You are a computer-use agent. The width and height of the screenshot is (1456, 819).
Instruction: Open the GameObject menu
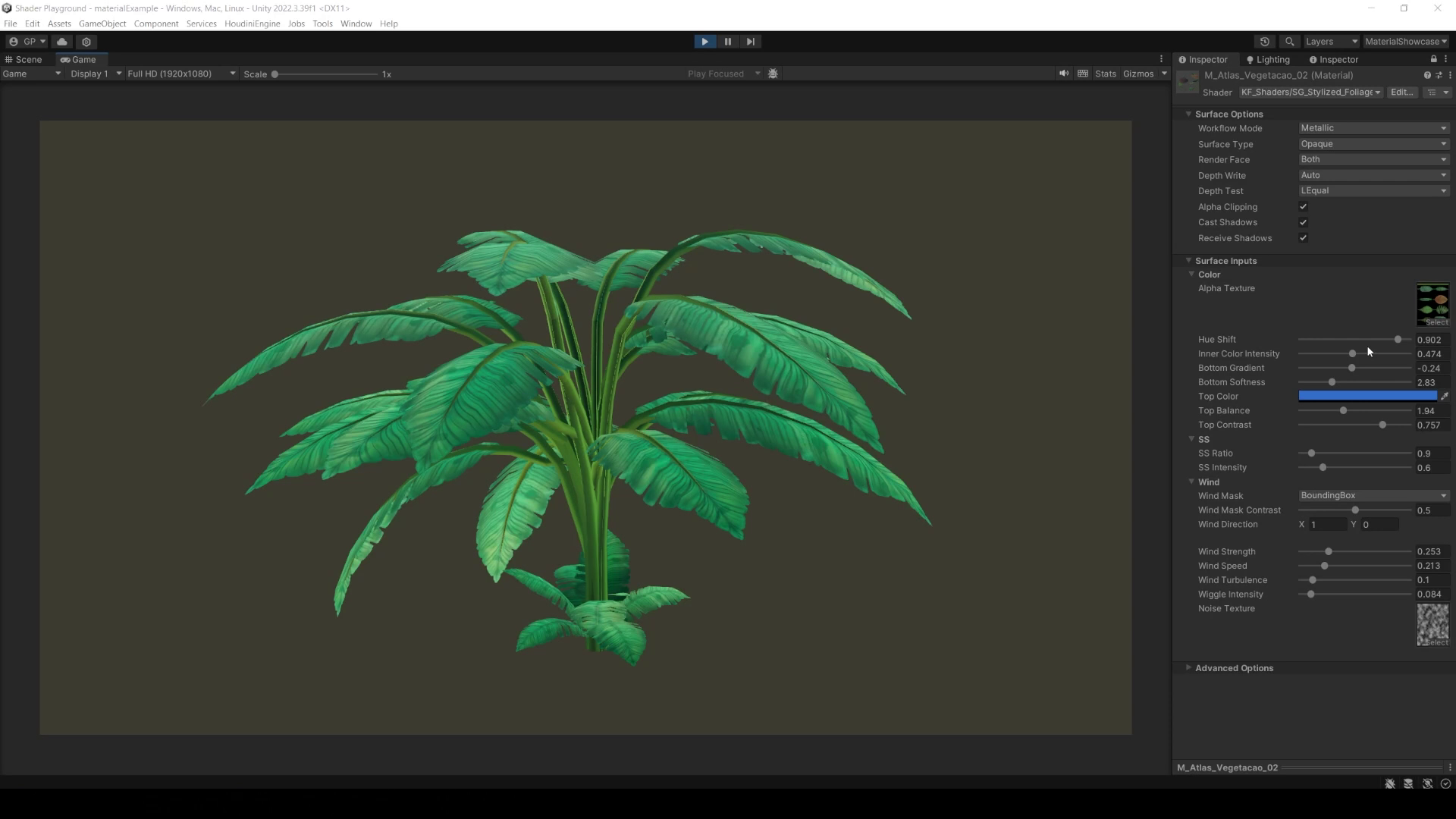[x=102, y=24]
